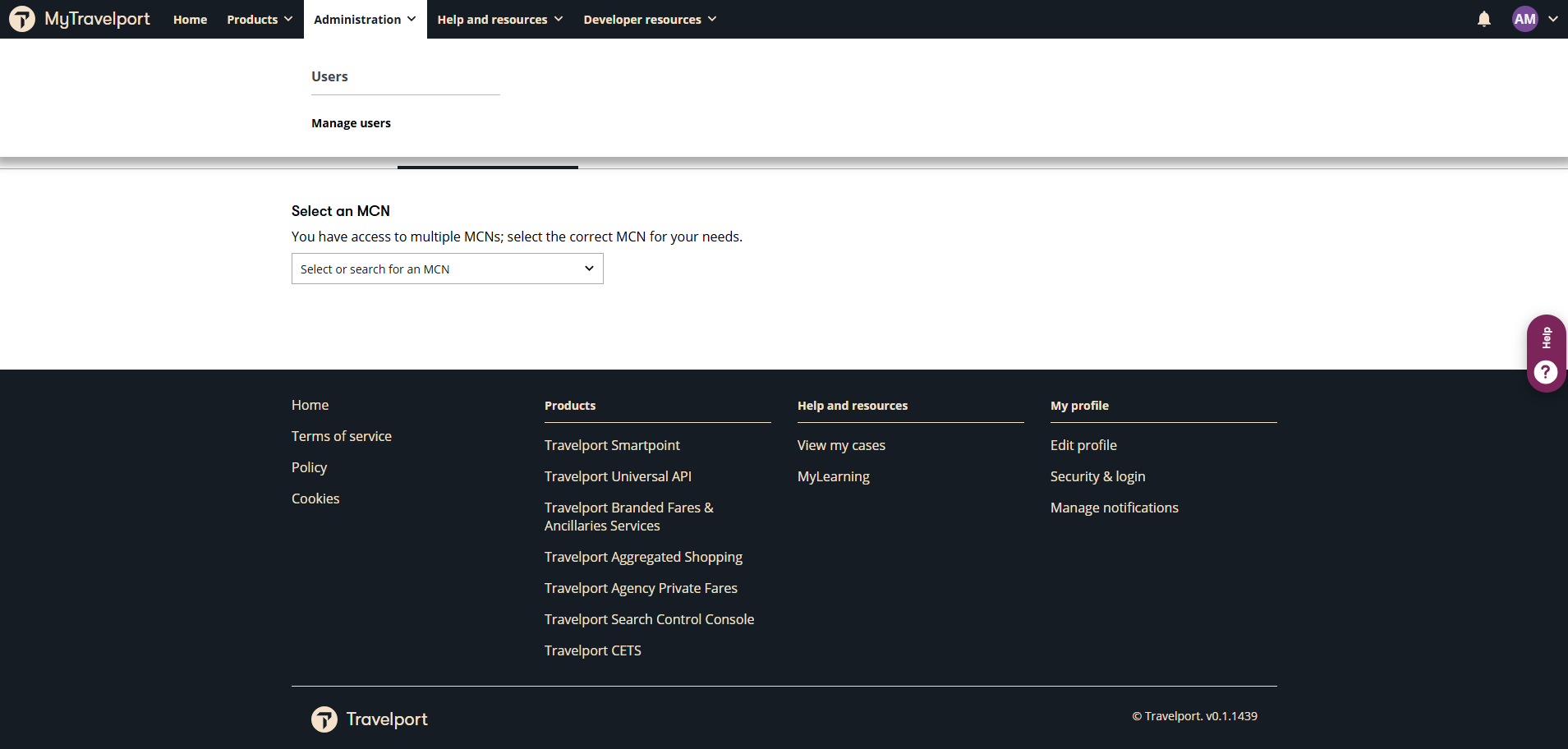
Task: Open the notifications bell
Action: [1483, 19]
